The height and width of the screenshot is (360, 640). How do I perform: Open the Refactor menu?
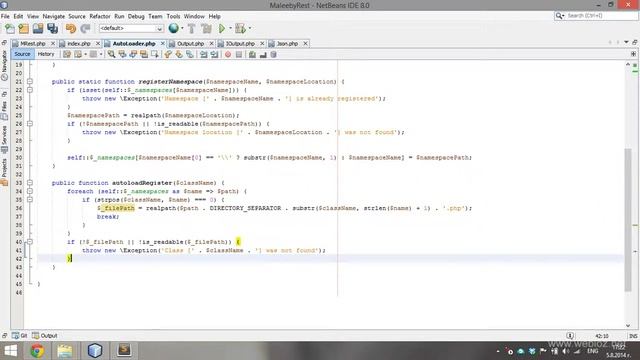click(x=100, y=16)
